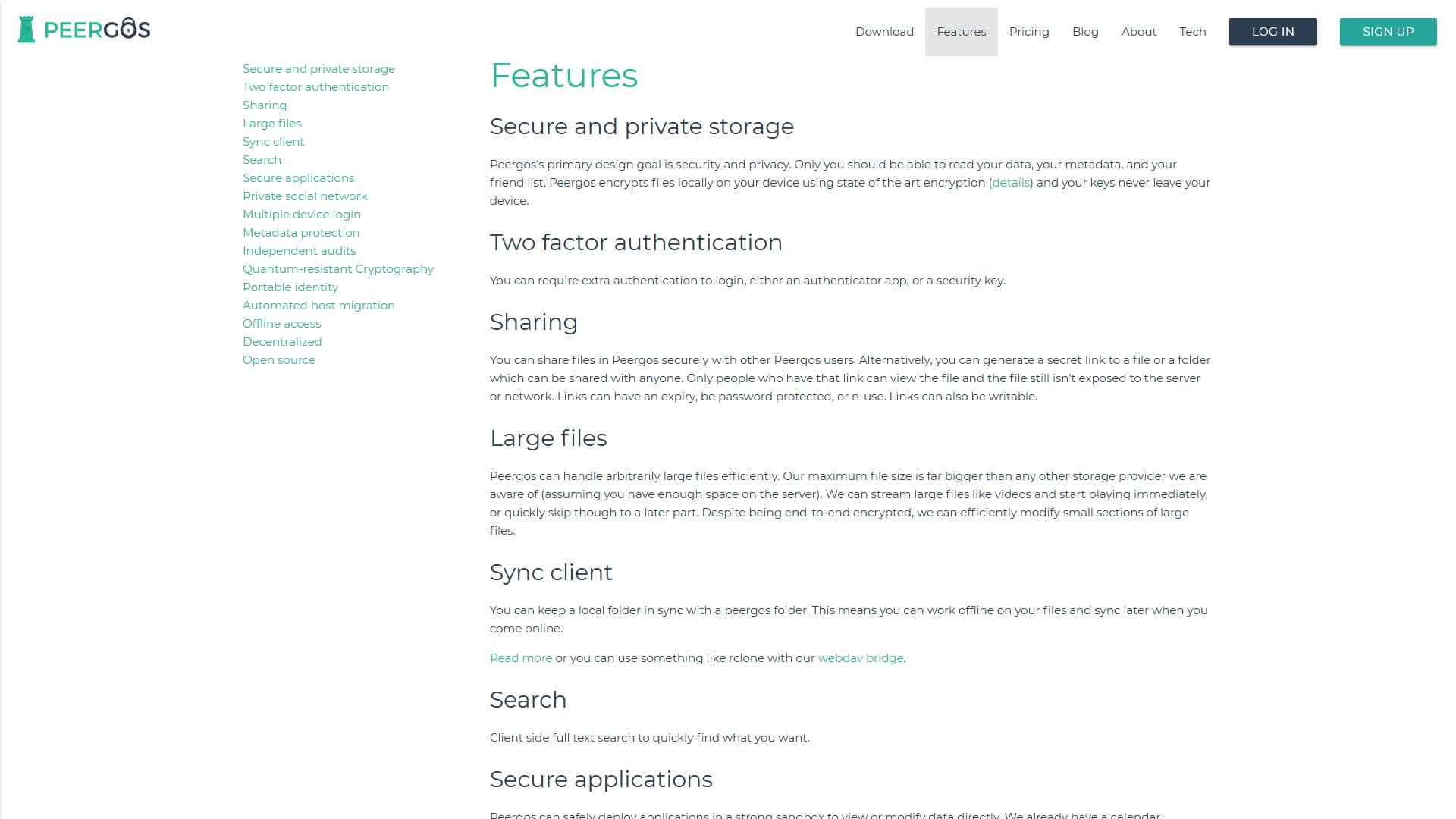Viewport: 1456px width, 819px height.
Task: Click 'Client side full text search' sentence
Action: point(649,738)
